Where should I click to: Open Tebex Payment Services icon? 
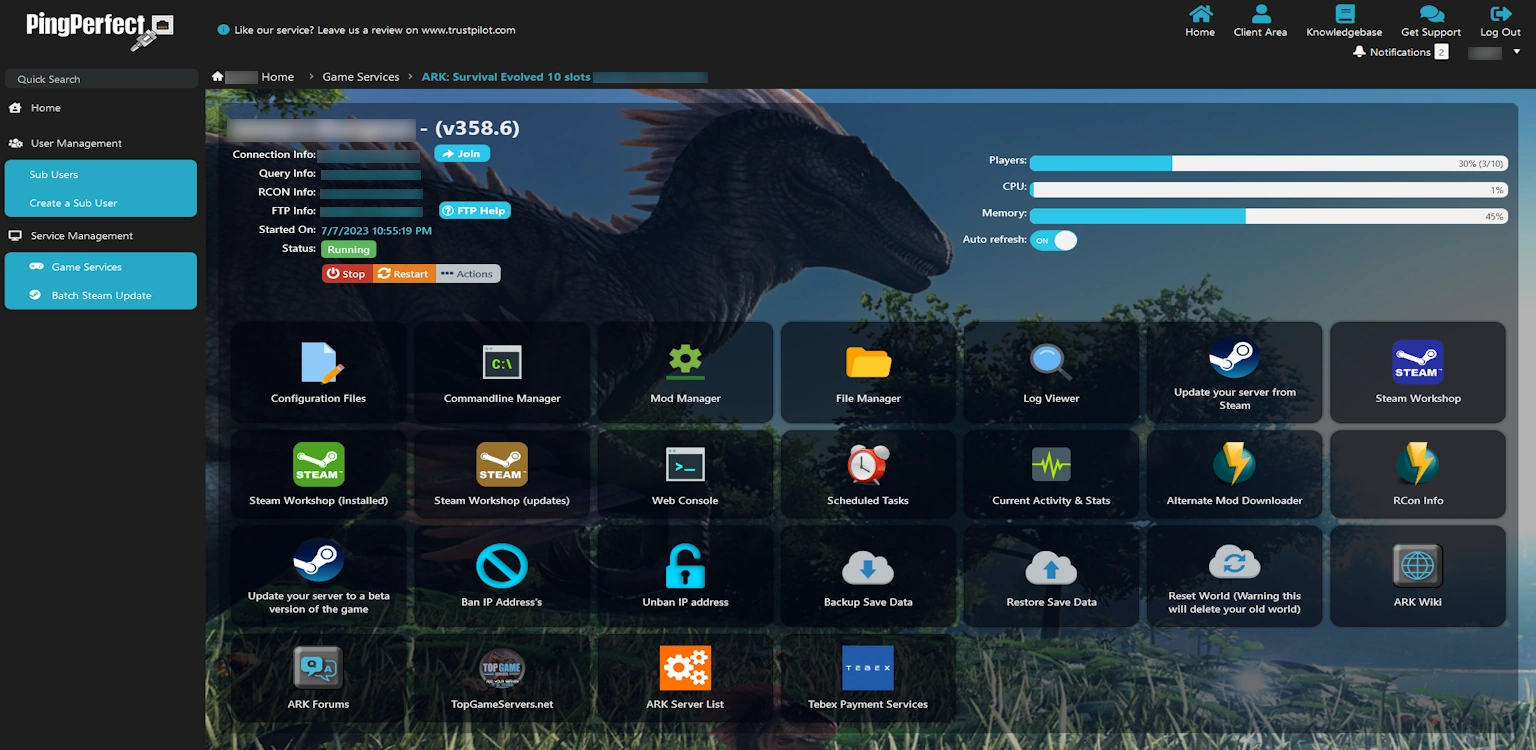(867, 668)
